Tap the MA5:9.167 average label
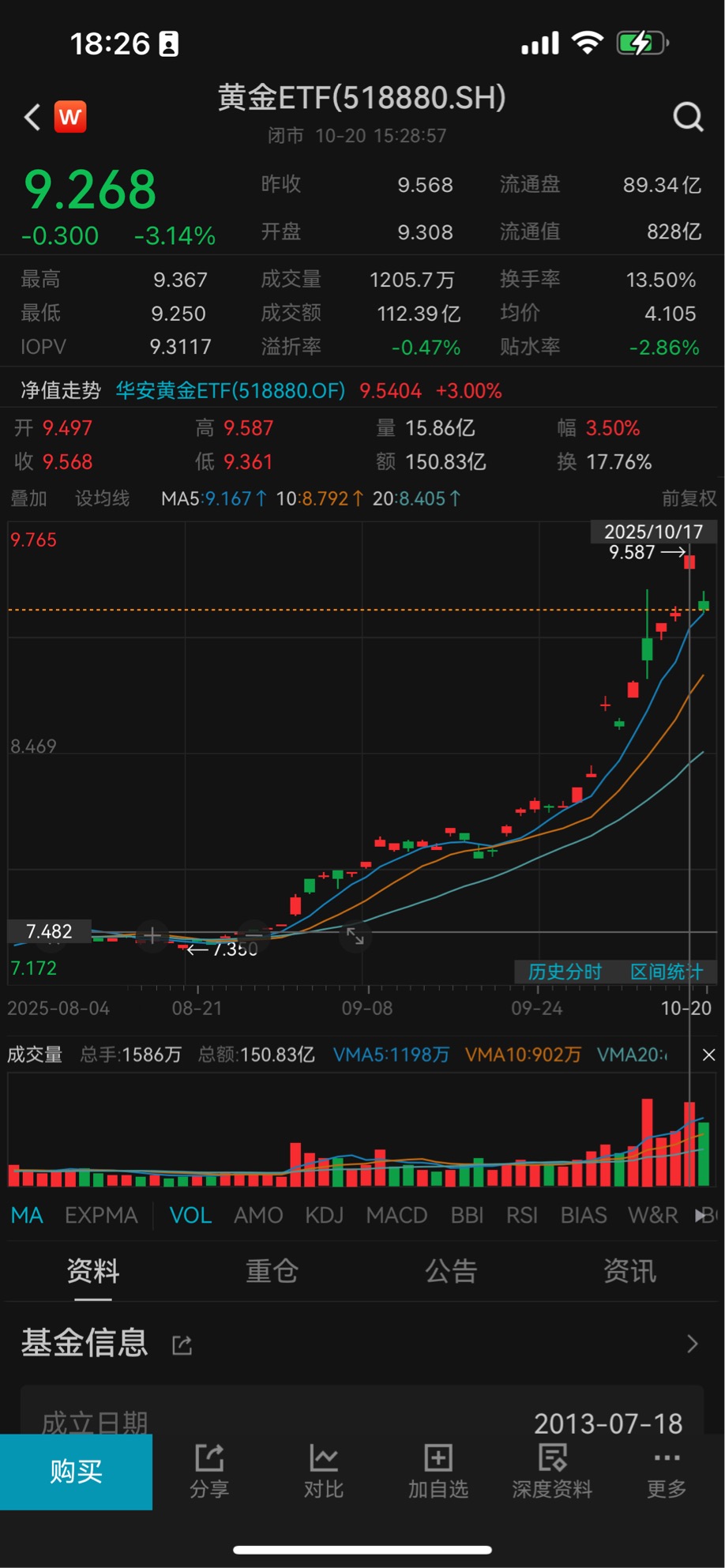 (x=214, y=498)
